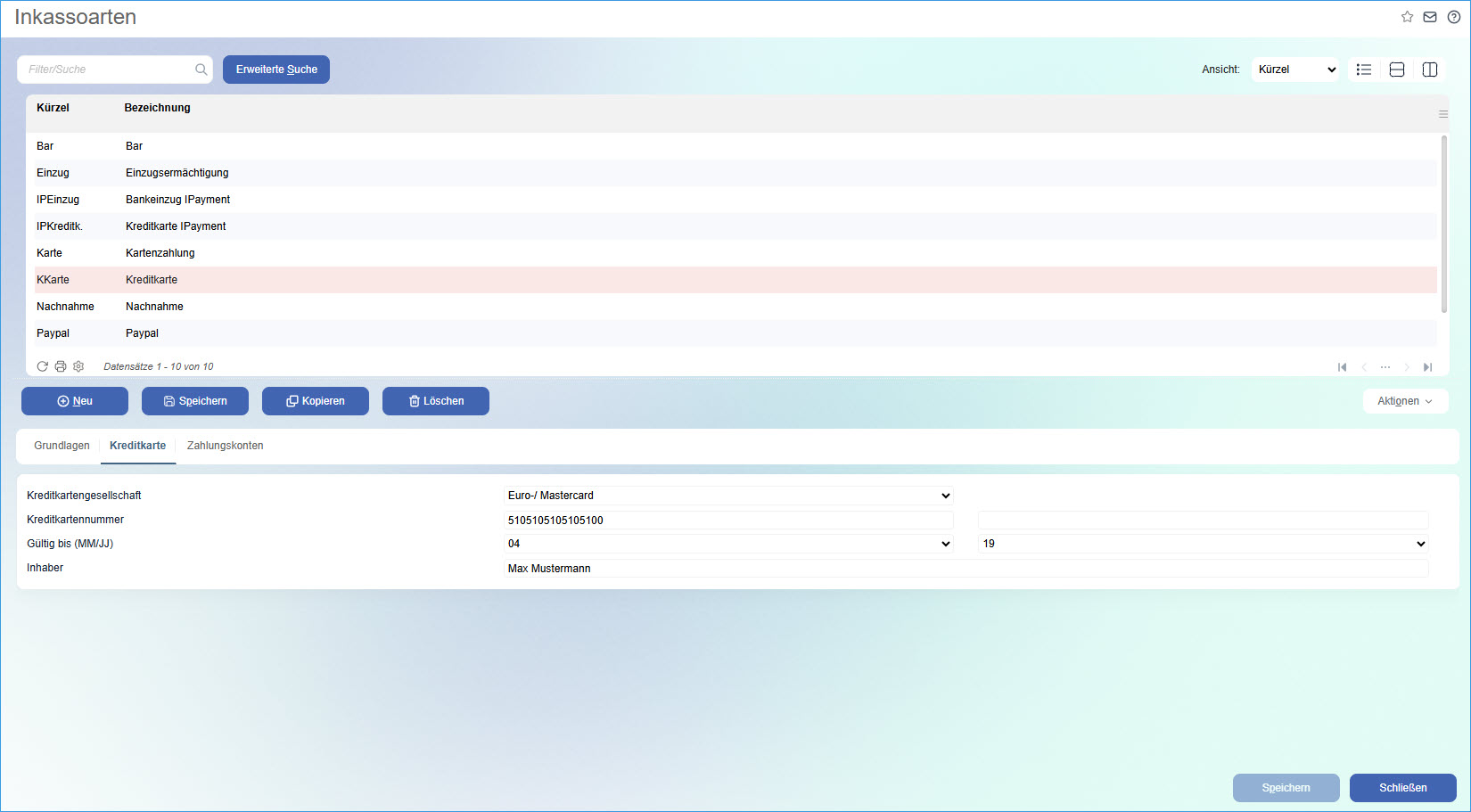Open the Kreditkartengesellschaft dropdown
The width and height of the screenshot is (1471, 812).
pyautogui.click(x=728, y=496)
